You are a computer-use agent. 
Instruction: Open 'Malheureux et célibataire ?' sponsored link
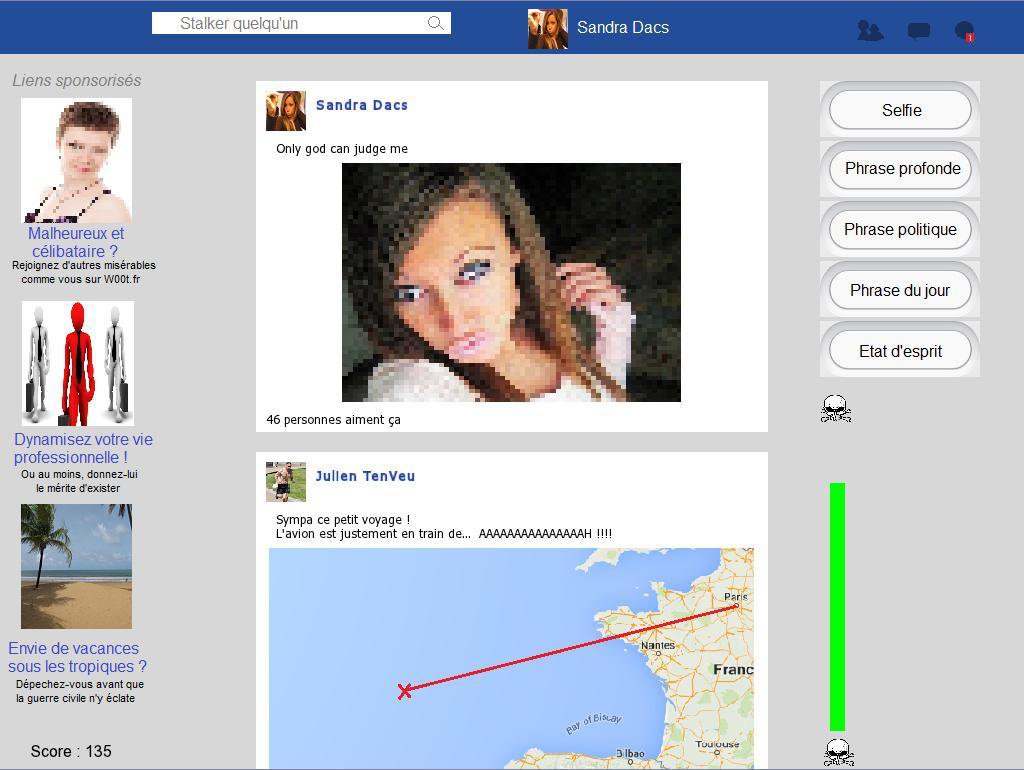(x=76, y=242)
